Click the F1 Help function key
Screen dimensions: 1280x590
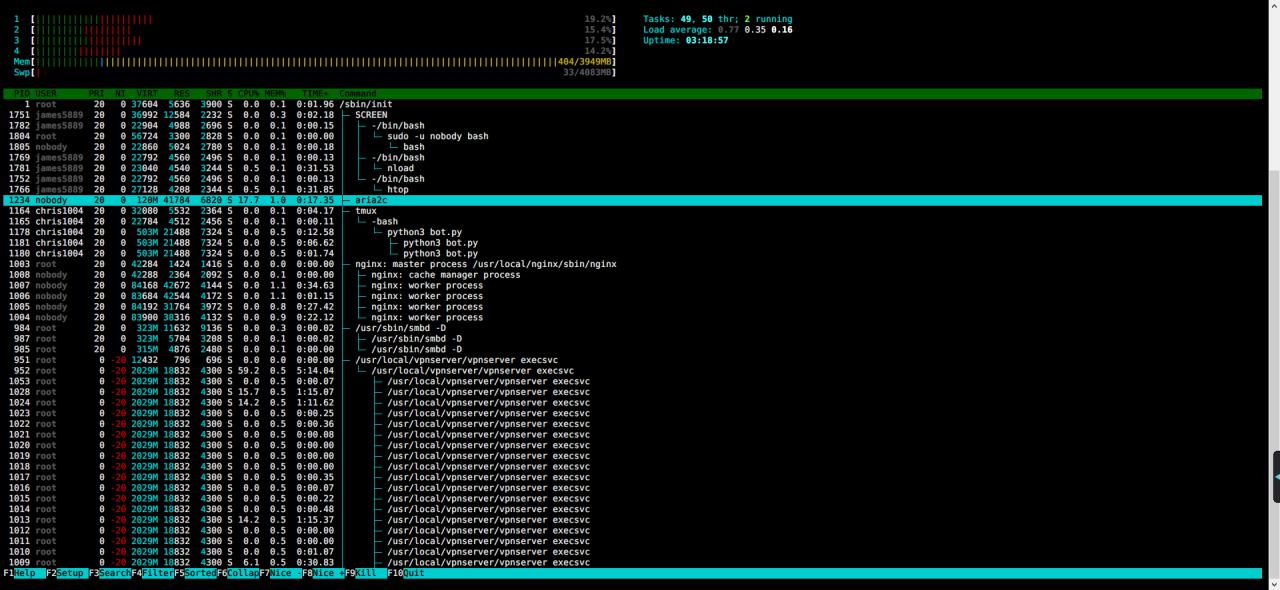24,573
